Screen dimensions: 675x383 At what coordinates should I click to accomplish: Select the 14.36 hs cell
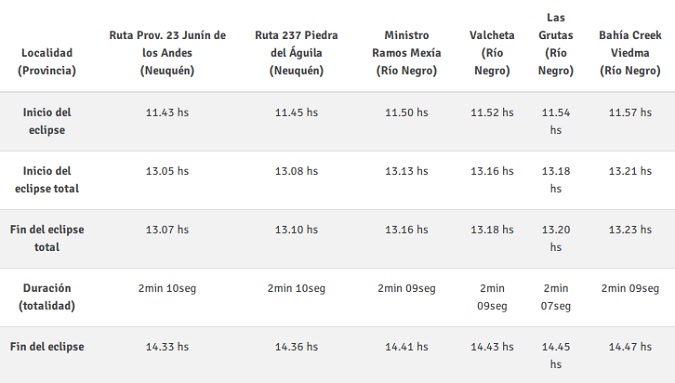297,346
